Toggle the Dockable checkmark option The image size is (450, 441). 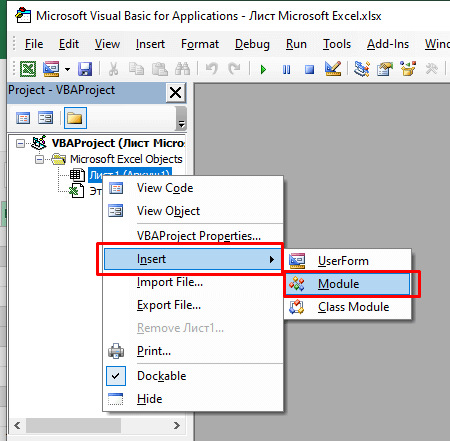tap(162, 376)
